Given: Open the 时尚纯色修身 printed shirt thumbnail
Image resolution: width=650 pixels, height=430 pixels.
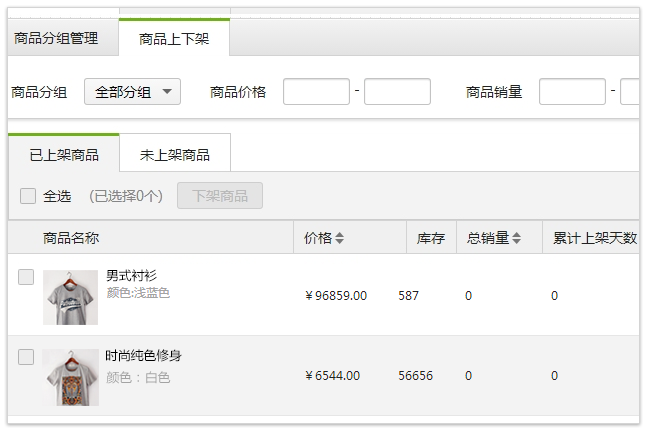Looking at the screenshot, I should click(x=70, y=377).
